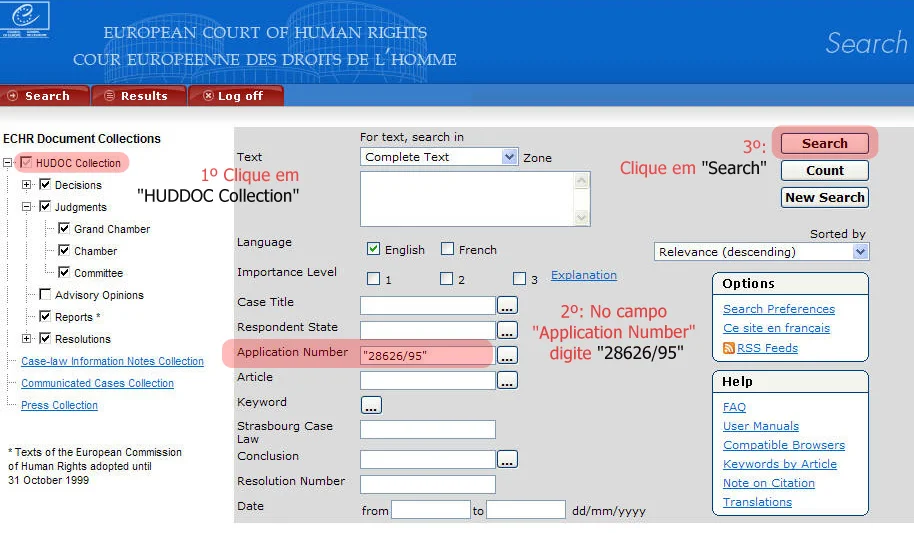Open the FAQ help link

point(734,407)
